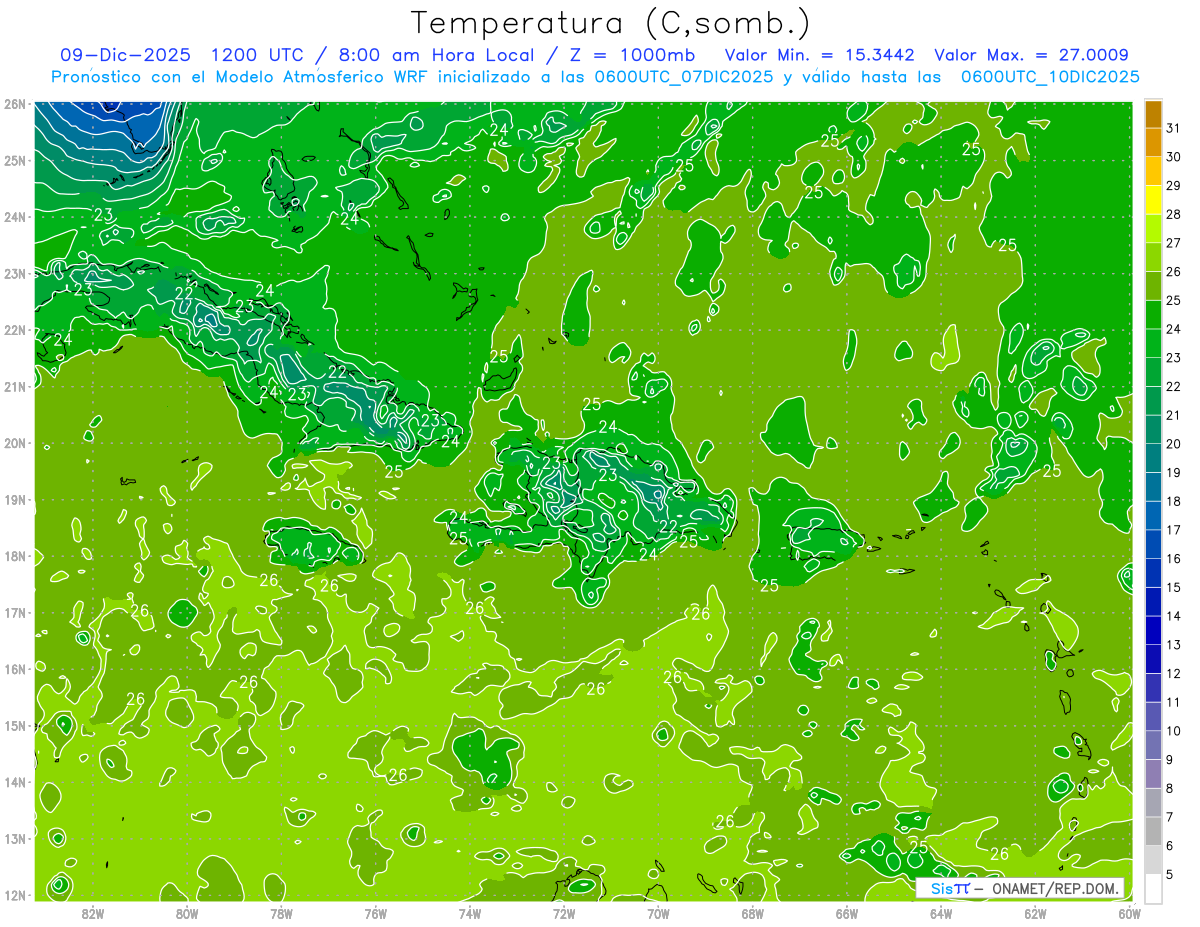The height and width of the screenshot is (927, 1200).
Task: Click the legend value '15'
Action: (x=1174, y=588)
